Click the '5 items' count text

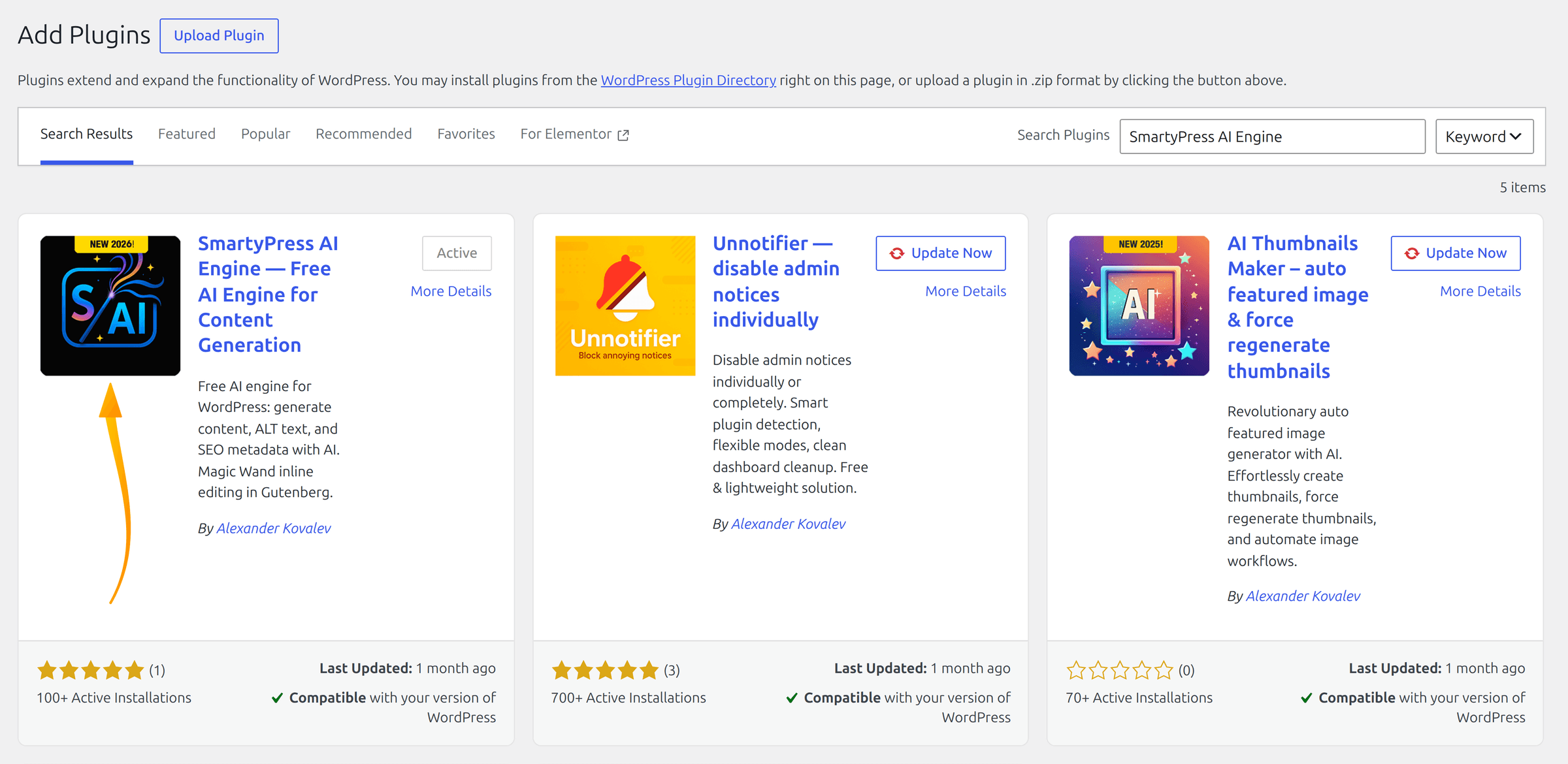(x=1522, y=187)
